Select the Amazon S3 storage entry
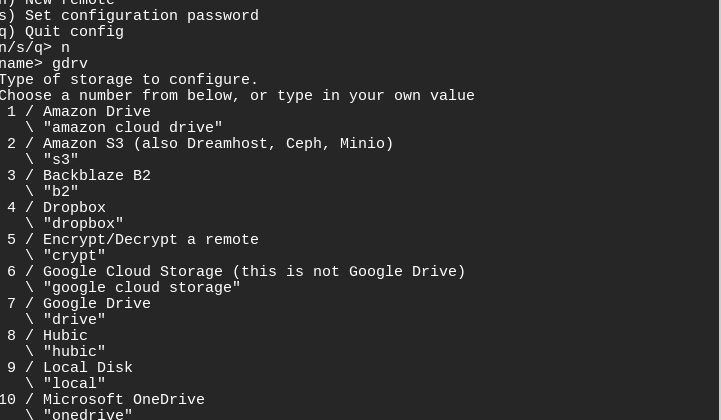Image resolution: width=721 pixels, height=420 pixels. pyautogui.click(x=217, y=143)
